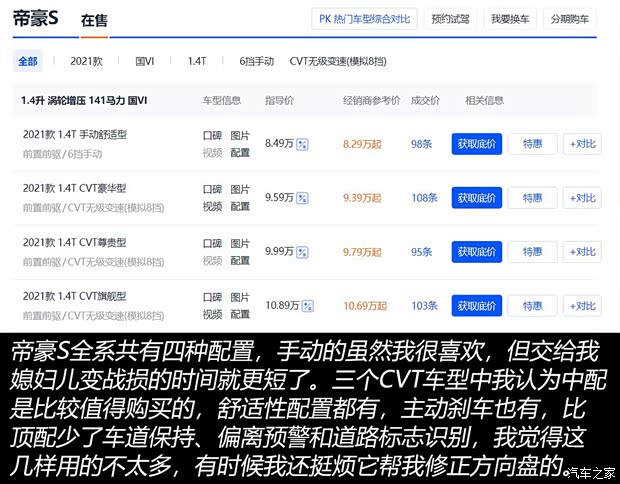Viewport: 620px width, 484px height.
Task: Click the 我要换车 button
Action: [510, 19]
